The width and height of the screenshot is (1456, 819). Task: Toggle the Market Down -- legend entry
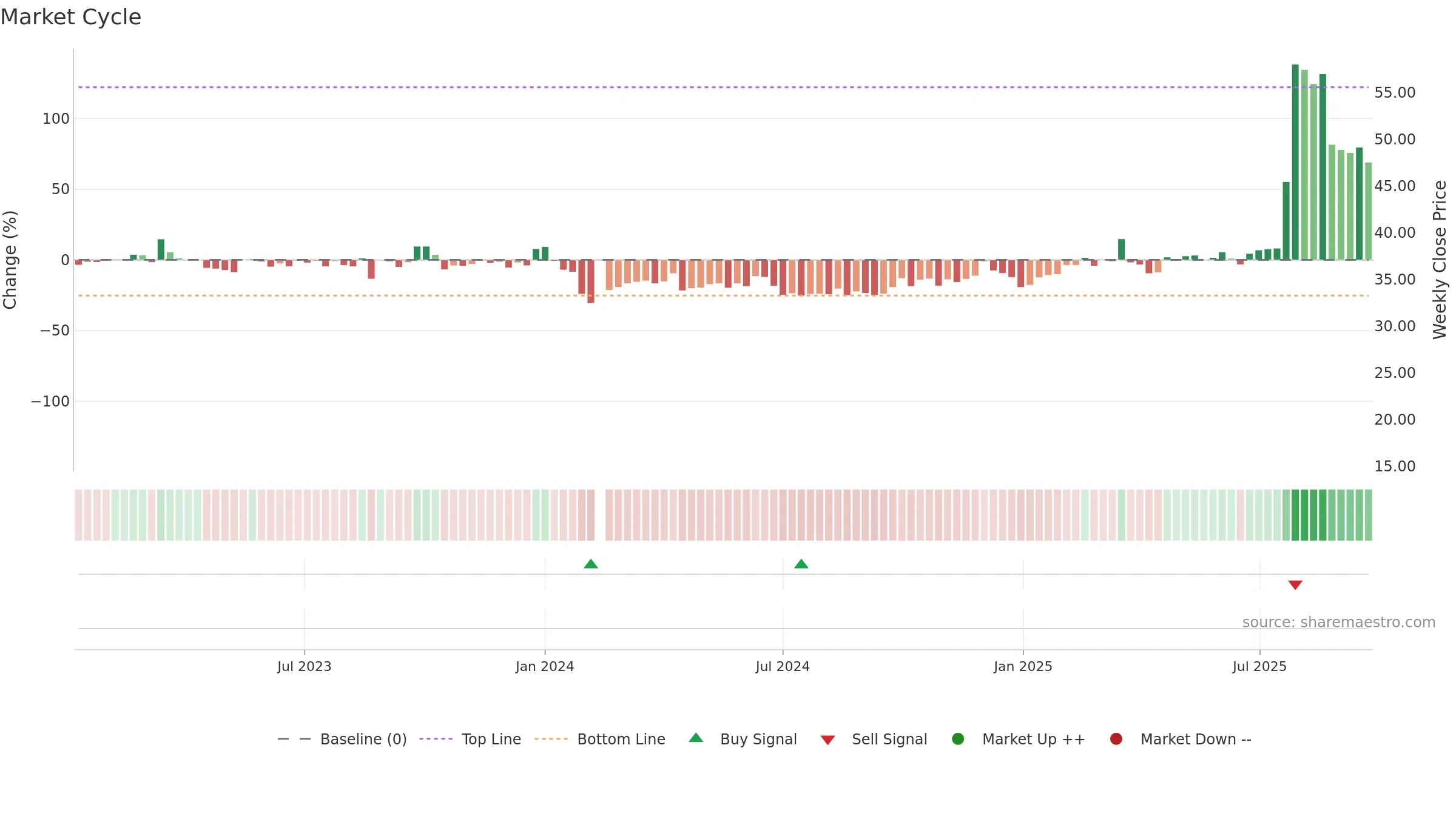pyautogui.click(x=1180, y=739)
